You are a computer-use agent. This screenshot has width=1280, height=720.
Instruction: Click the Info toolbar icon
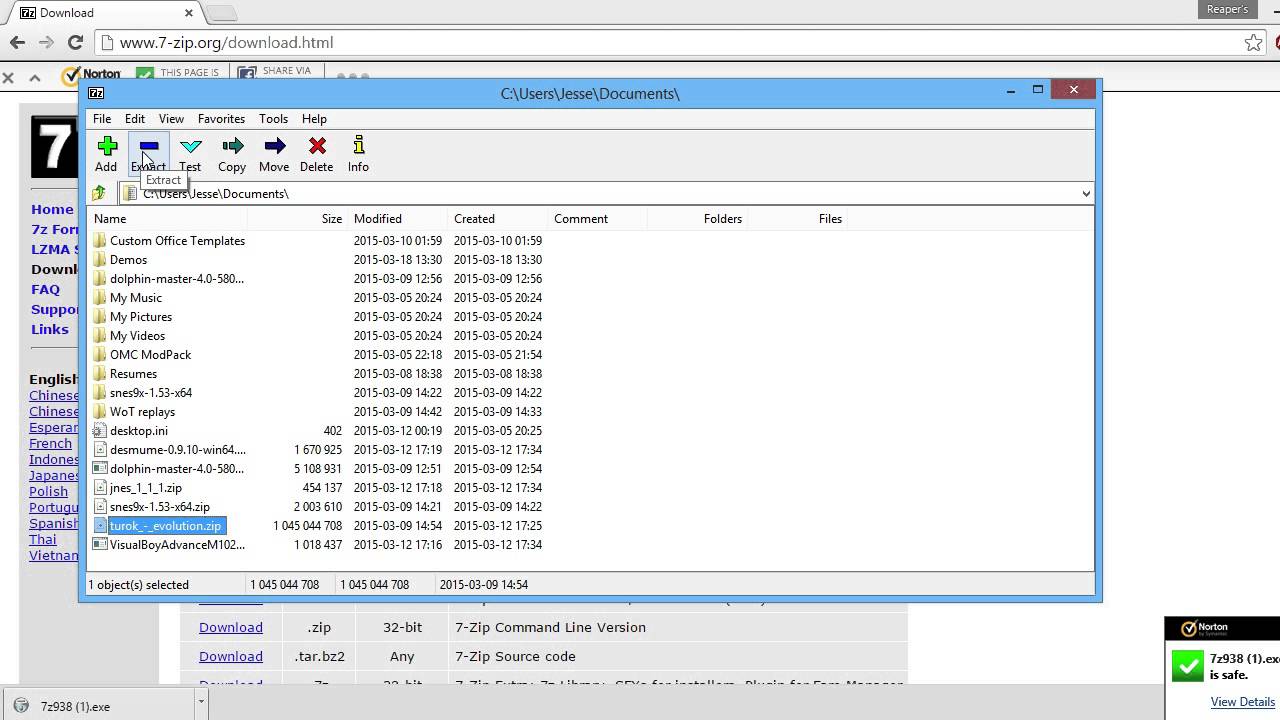[x=359, y=146]
